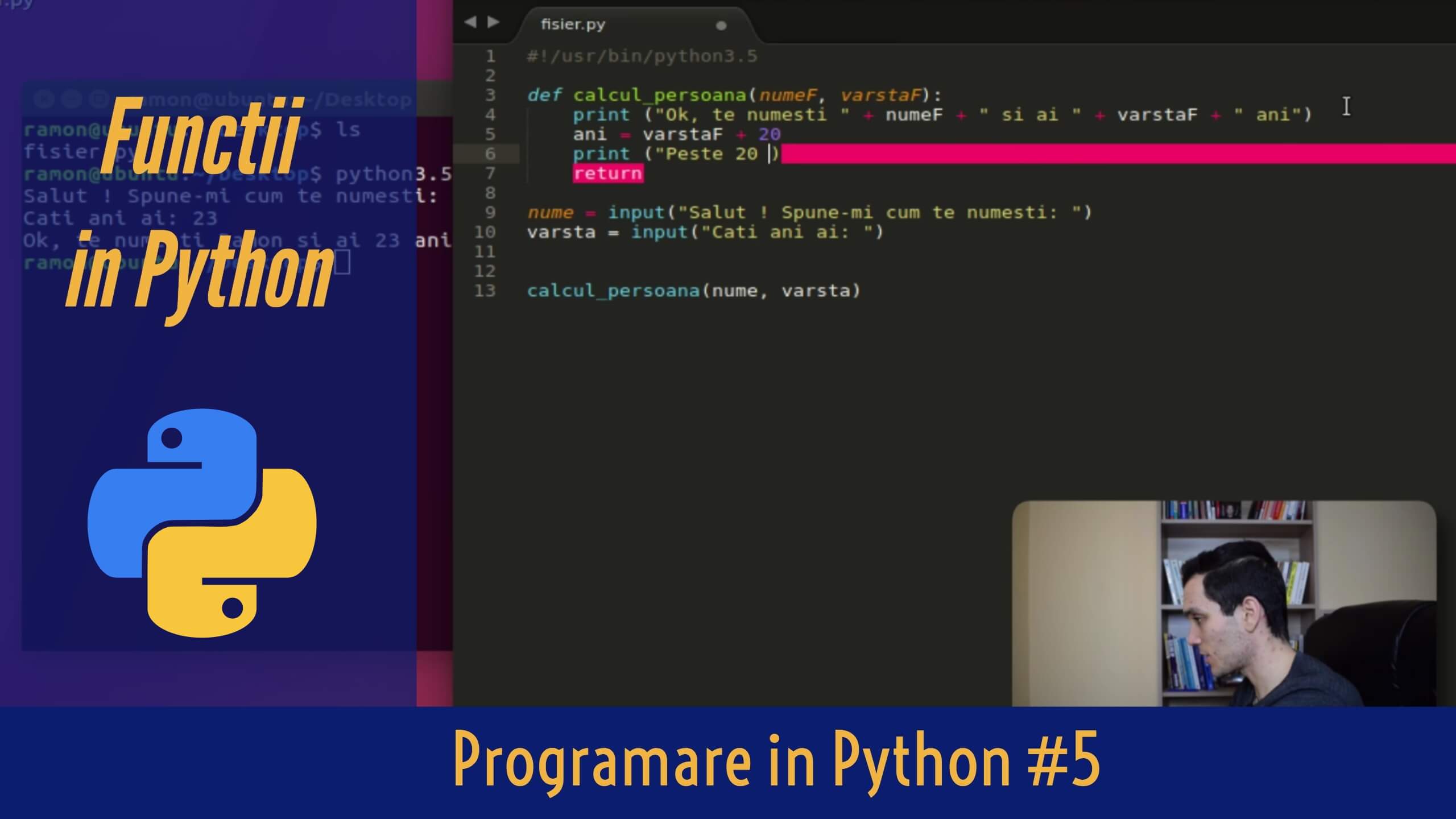Click the shebang '#!/usr/bin/python3.5' line
The height and width of the screenshot is (819, 1456).
(642, 56)
